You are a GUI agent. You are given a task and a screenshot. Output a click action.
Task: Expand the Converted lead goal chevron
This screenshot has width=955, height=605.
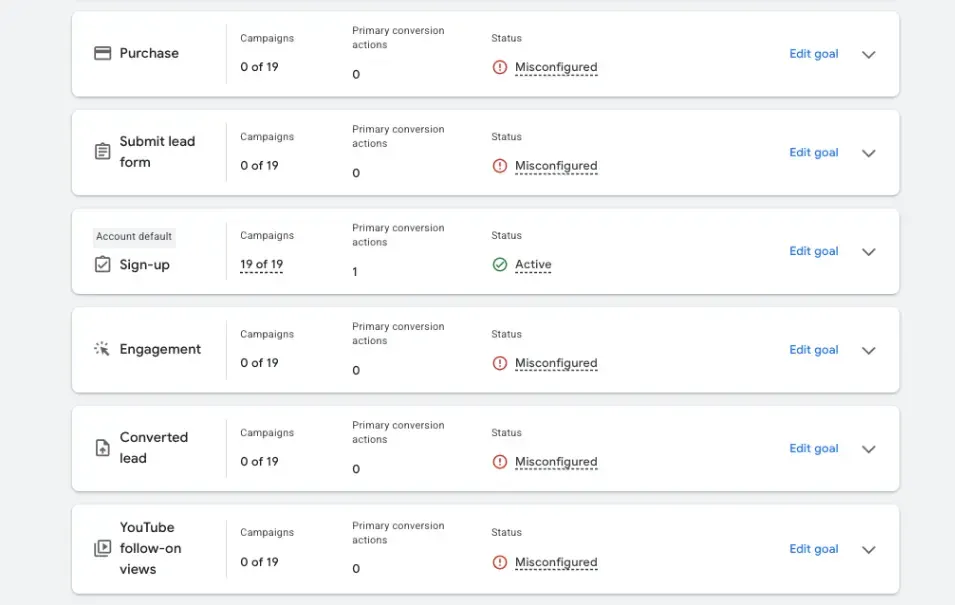click(x=869, y=450)
